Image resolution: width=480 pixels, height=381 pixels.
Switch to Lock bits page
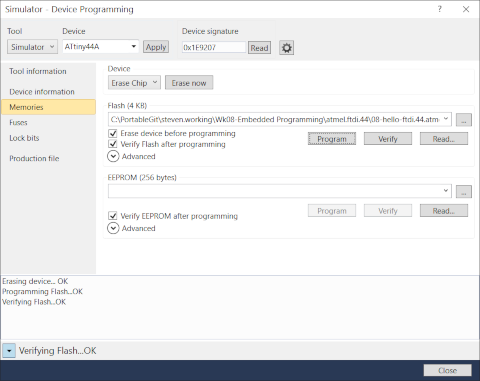tap(24, 138)
